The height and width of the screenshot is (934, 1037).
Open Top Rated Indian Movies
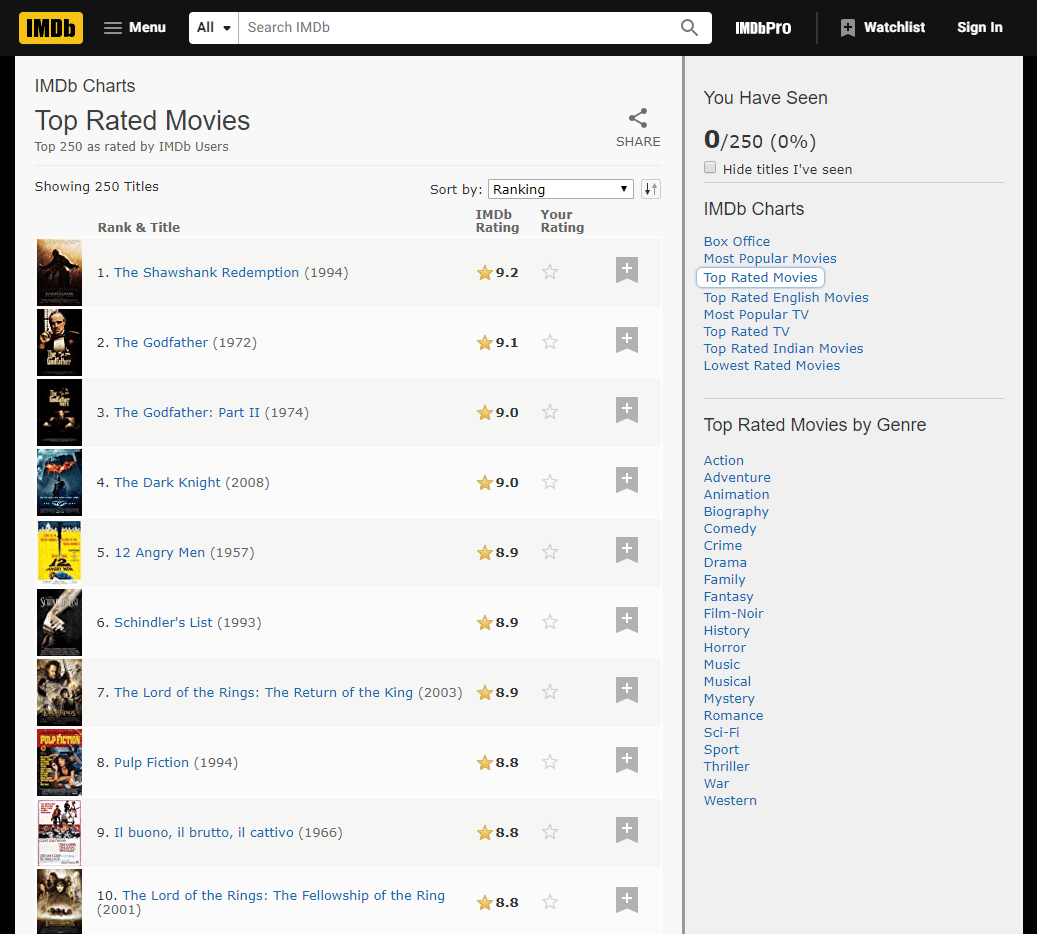pyautogui.click(x=783, y=349)
